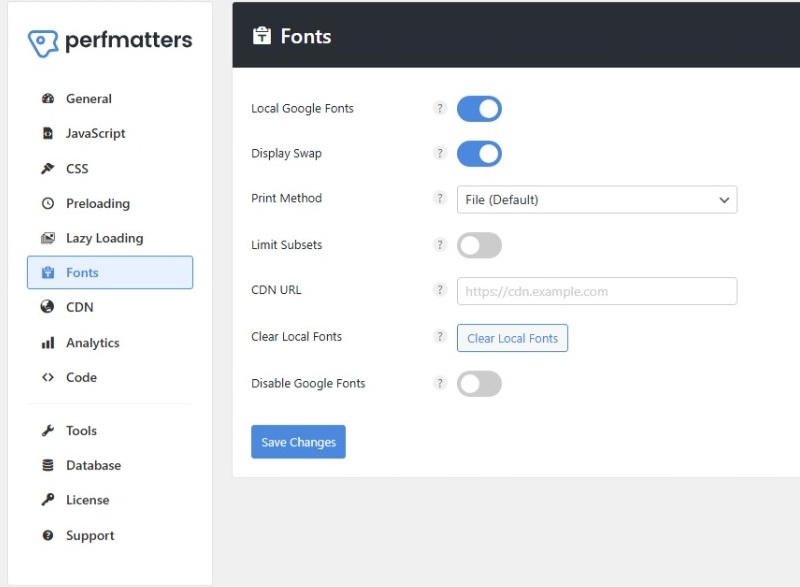Click the Lazy Loading image icon
Viewport: 800px width, 587px height.
pos(47,238)
